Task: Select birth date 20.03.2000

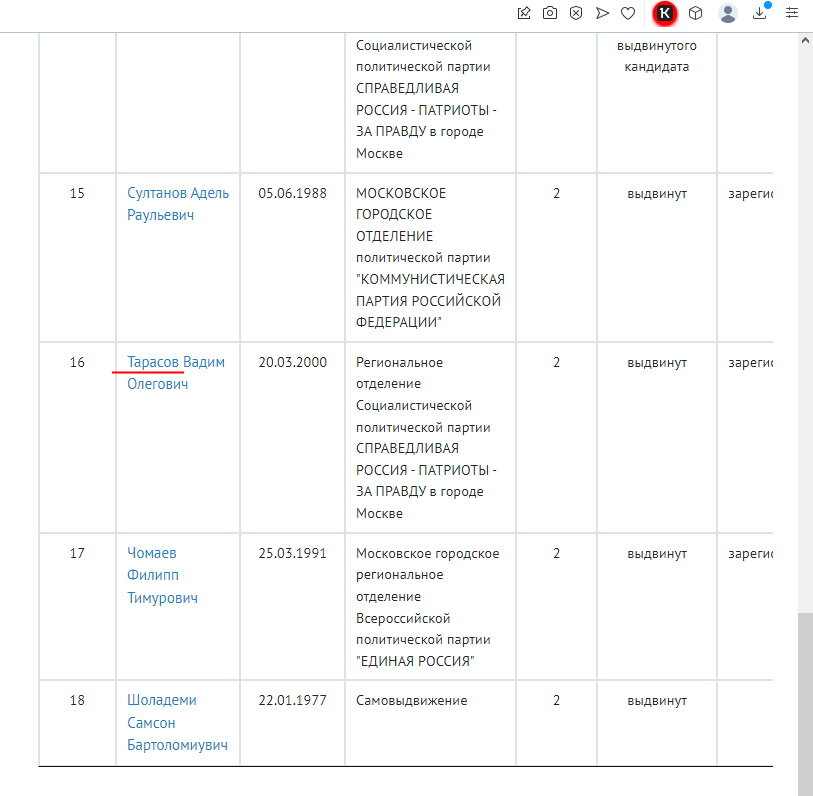Action: [x=292, y=362]
